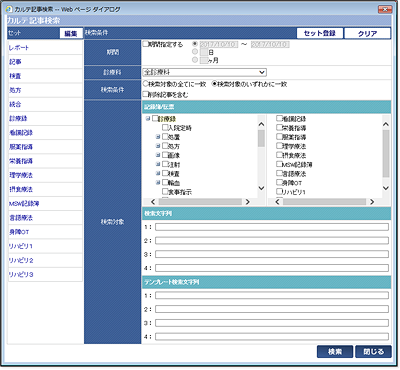Viewport: 400px width, 370px height.
Task: Check the 処置 checkbox in tree
Action: pos(165,137)
